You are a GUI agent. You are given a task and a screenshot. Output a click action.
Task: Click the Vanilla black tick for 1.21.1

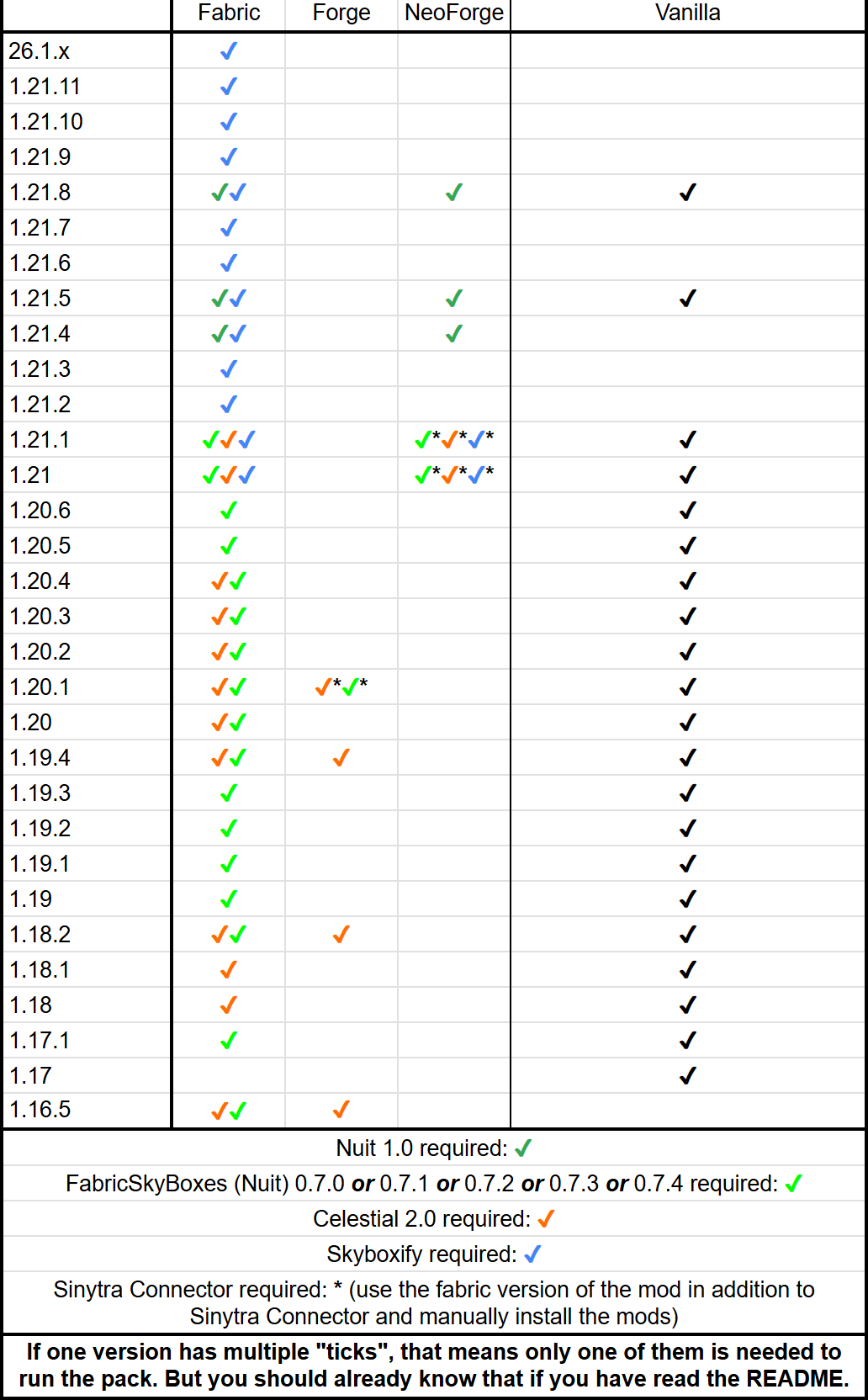(x=688, y=440)
